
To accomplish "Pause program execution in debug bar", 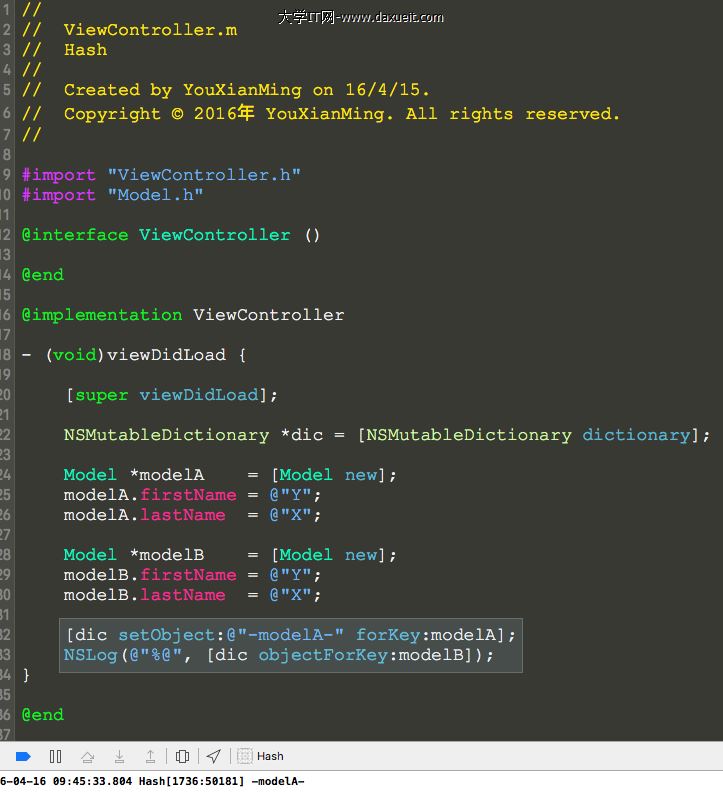I will [56, 756].
